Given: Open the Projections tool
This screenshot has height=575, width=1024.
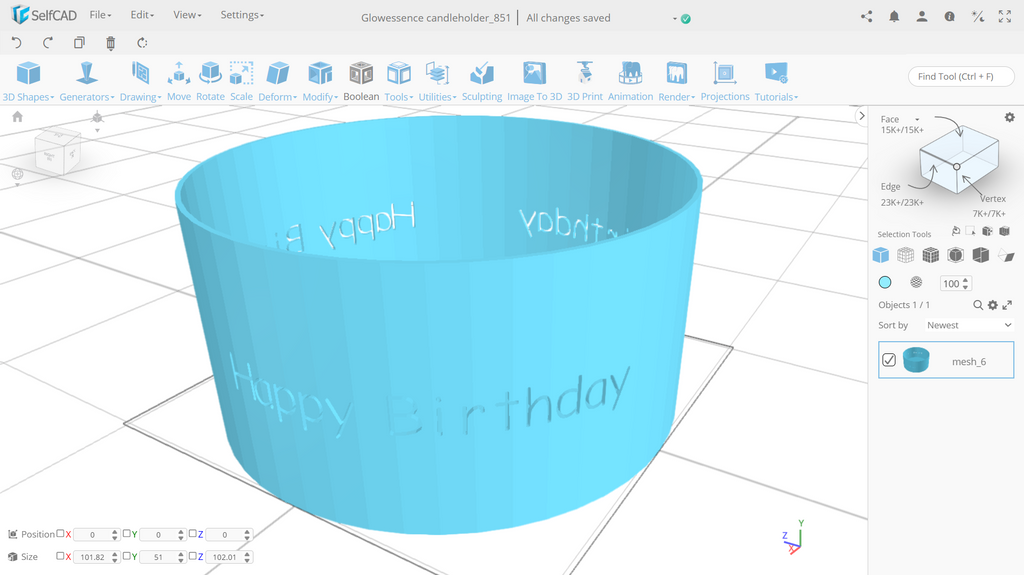Looking at the screenshot, I should coord(725,81).
